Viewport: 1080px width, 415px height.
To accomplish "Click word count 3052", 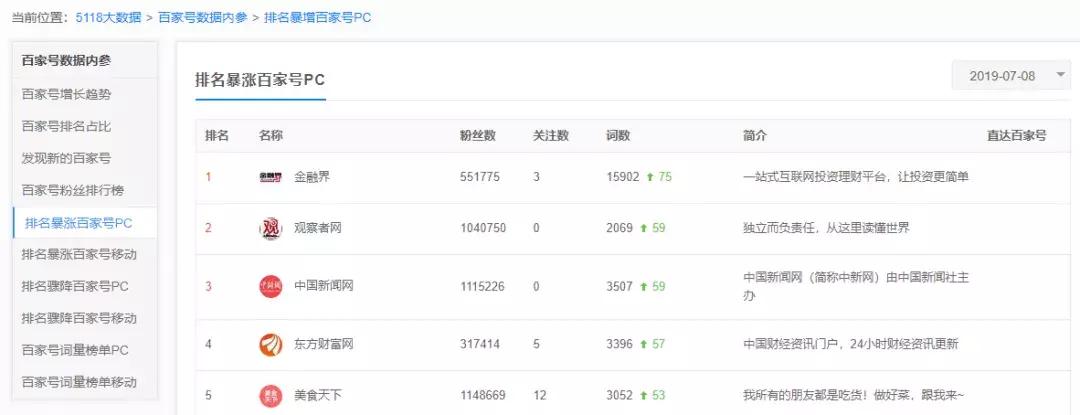I will (619, 396).
